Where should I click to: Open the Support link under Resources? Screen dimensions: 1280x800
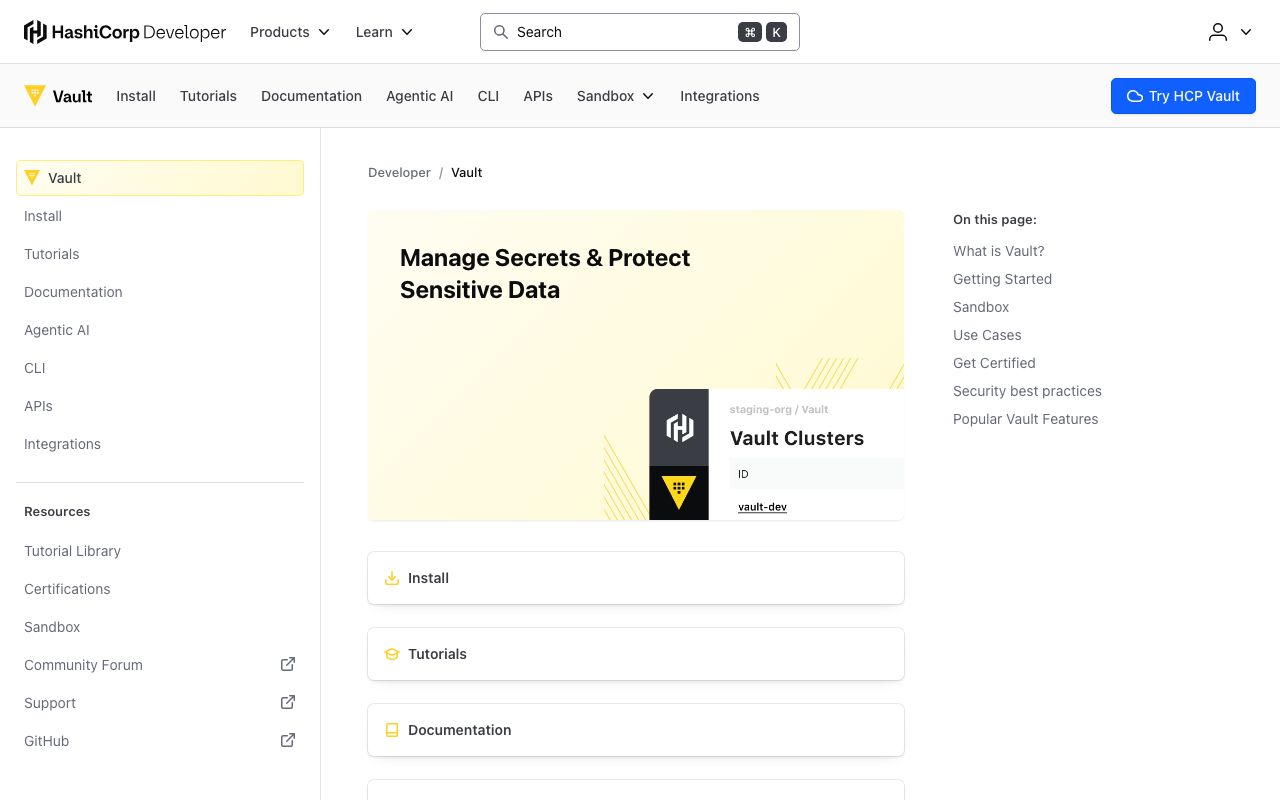tap(160, 703)
